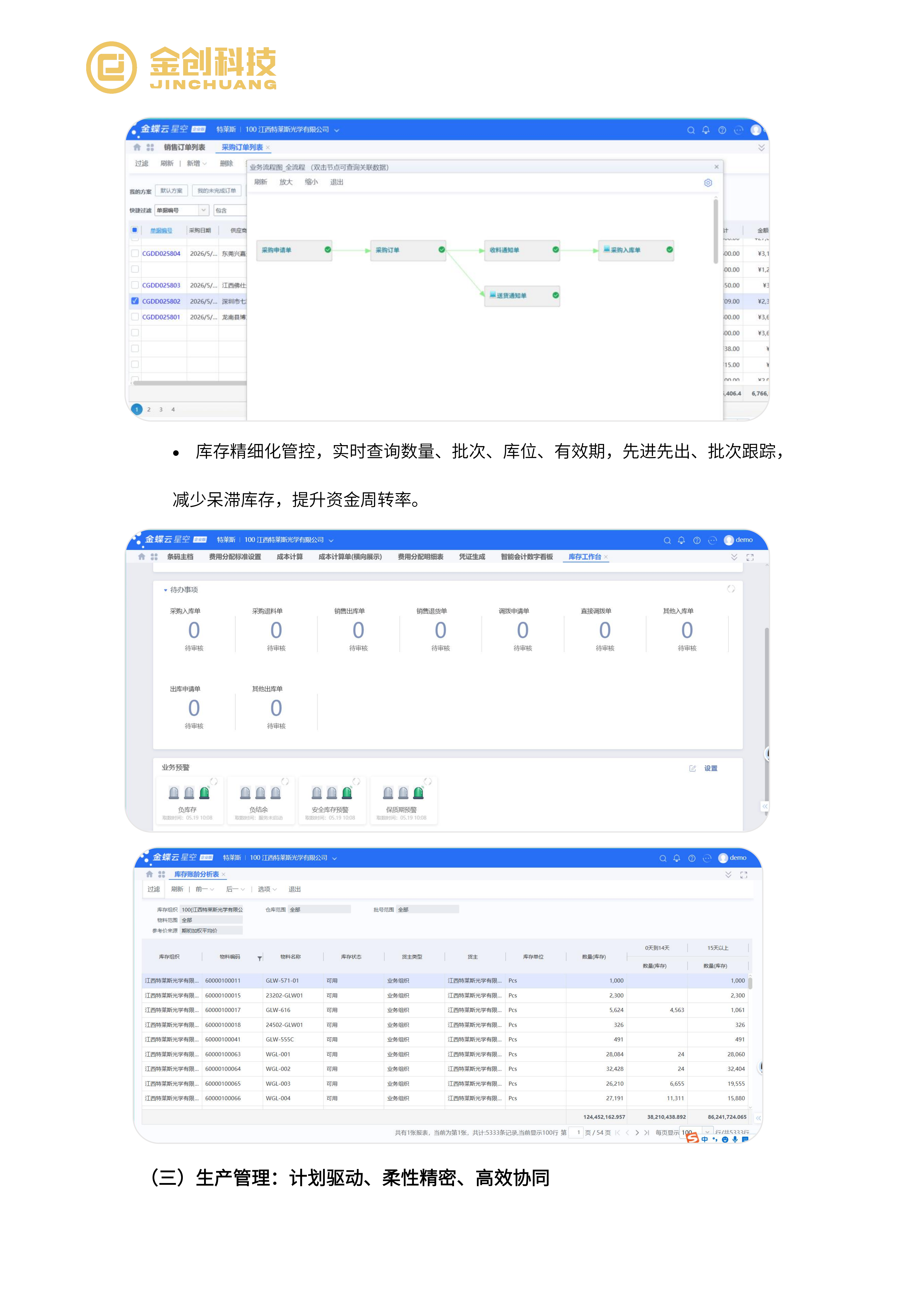Go to next page in the 库存账龄分析表 pager
Image resolution: width=924 pixels, height=1307 pixels.
[x=637, y=1133]
